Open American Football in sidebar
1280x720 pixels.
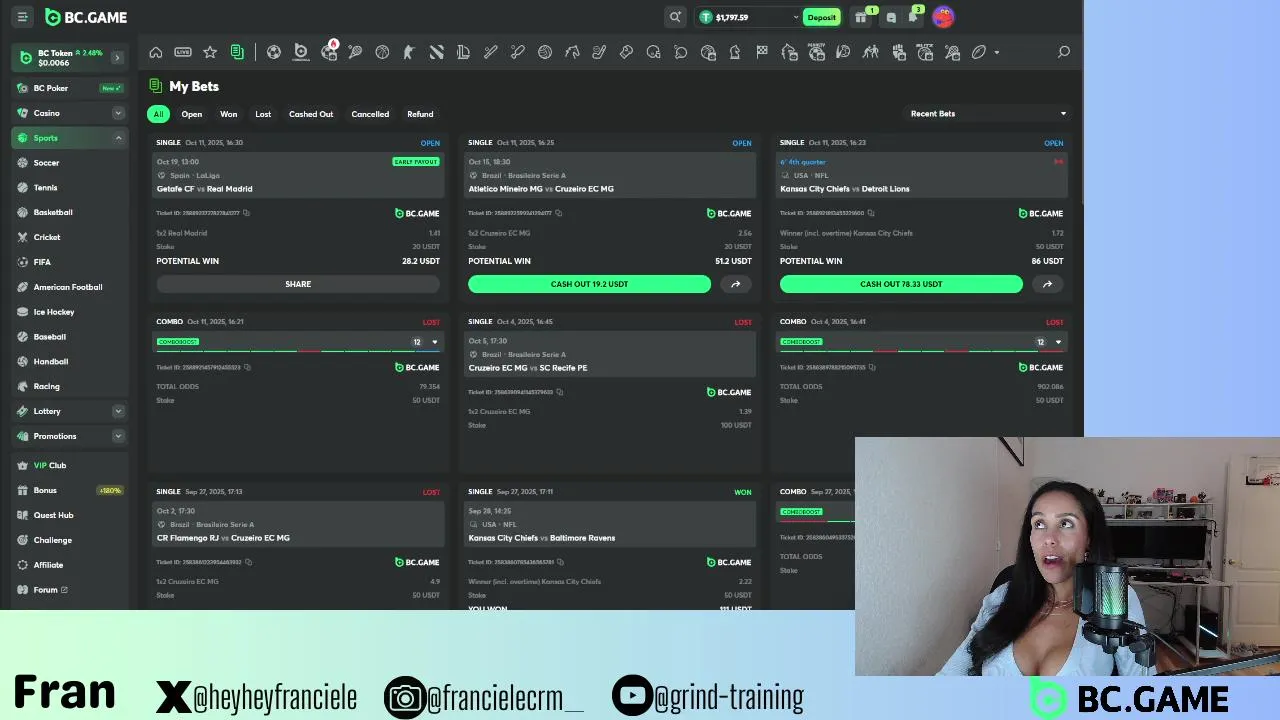70,287
